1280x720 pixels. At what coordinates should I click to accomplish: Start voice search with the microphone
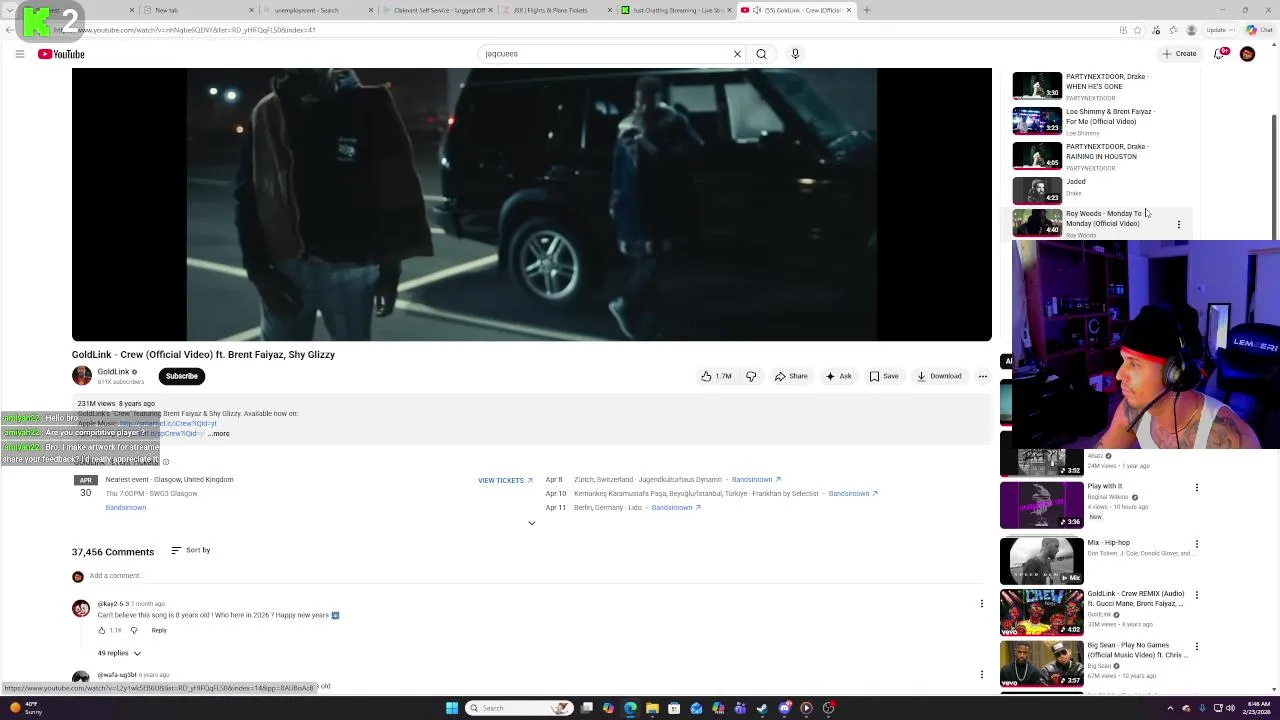795,54
